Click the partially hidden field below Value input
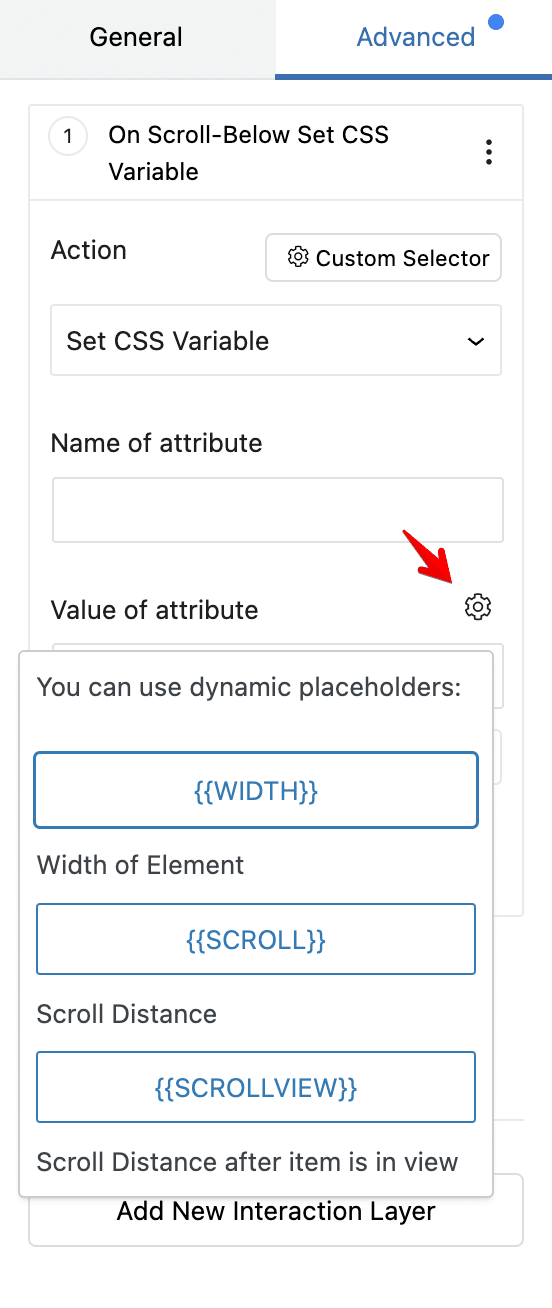Screen dimensions: 552x1308 [x=497, y=757]
